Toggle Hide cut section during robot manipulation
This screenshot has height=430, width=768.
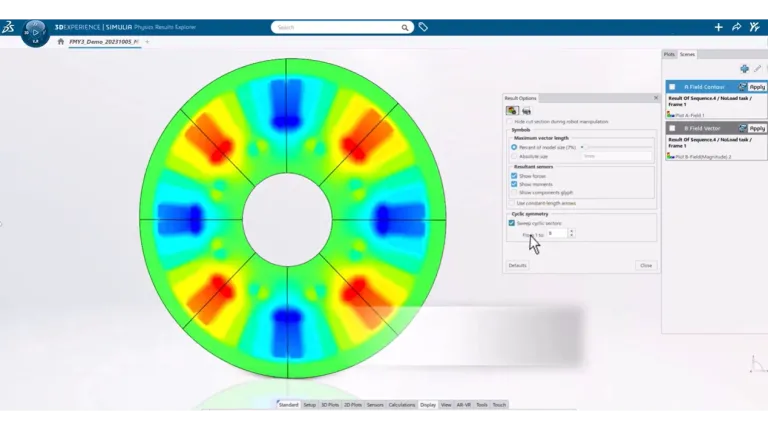click(x=509, y=121)
